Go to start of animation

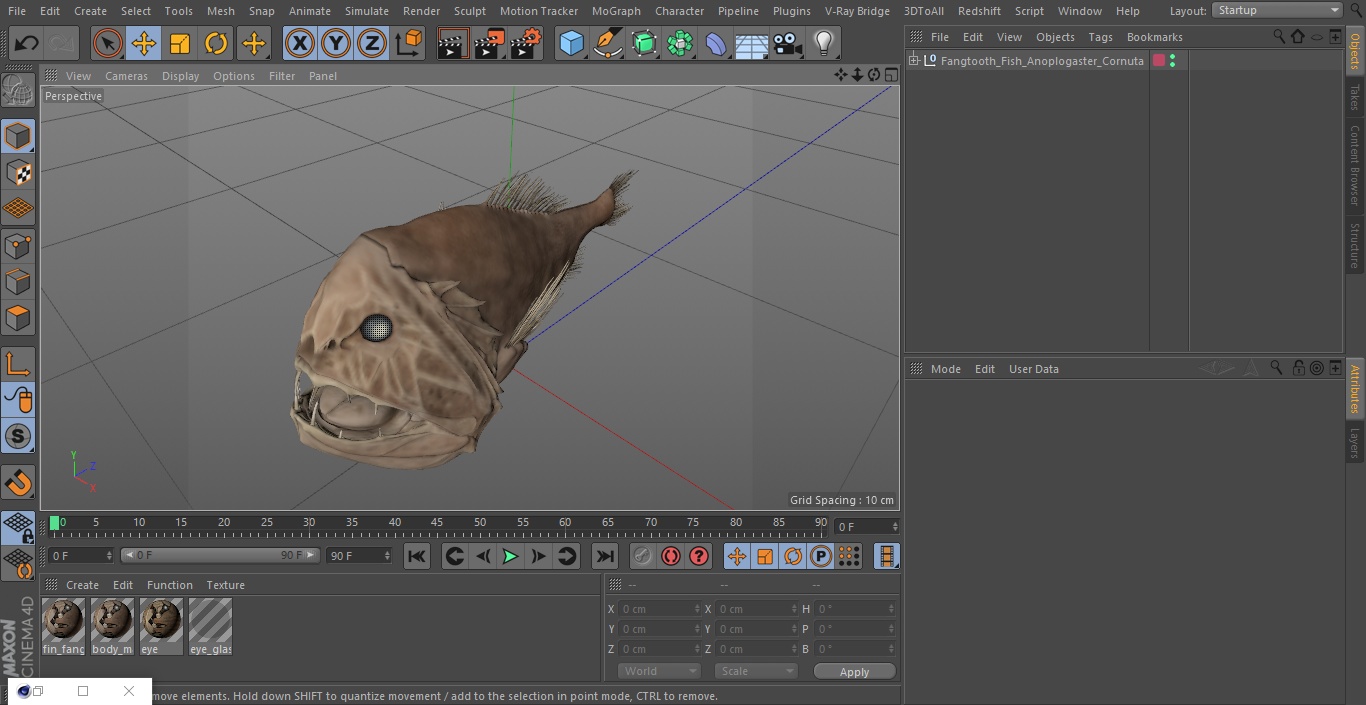coord(417,556)
